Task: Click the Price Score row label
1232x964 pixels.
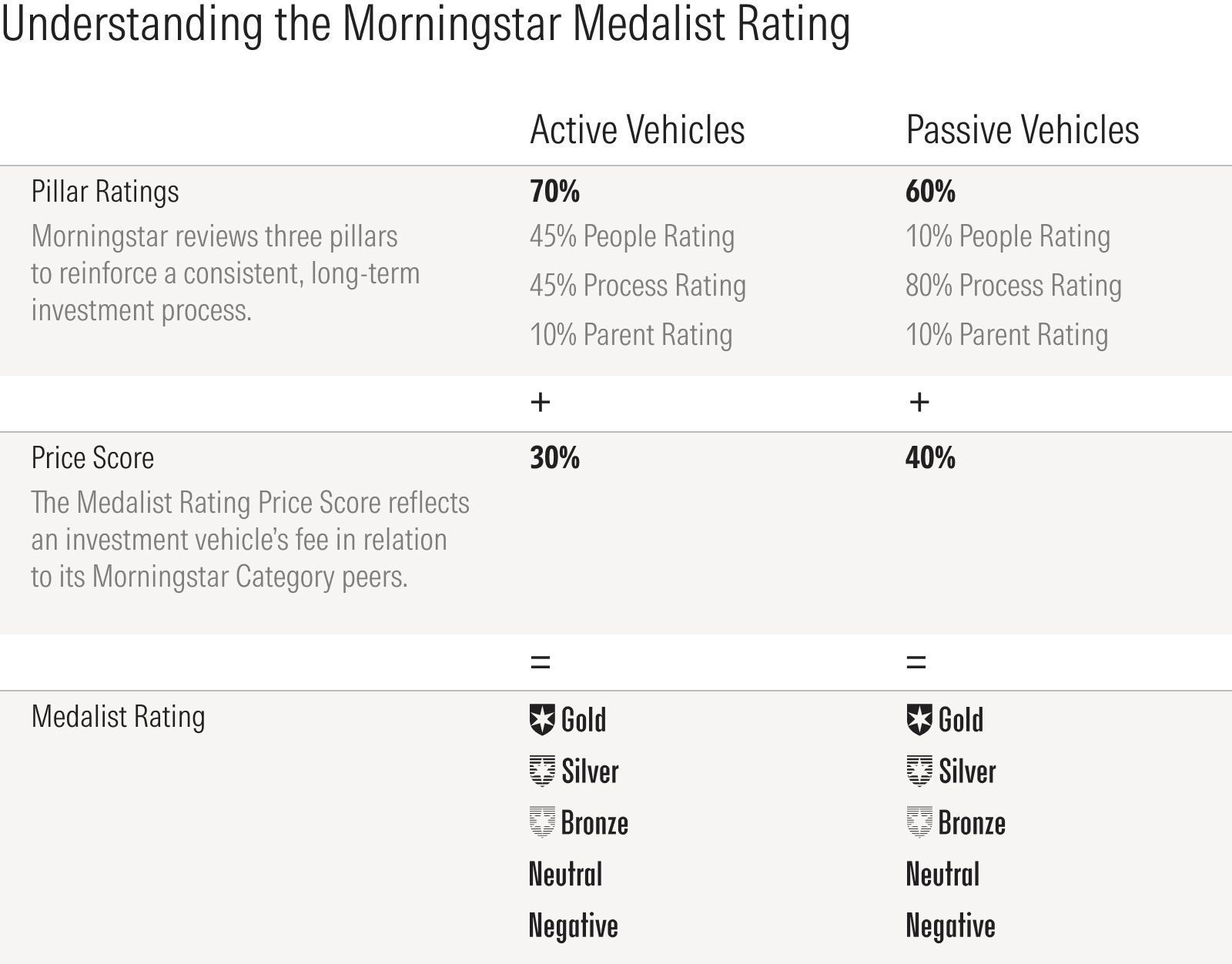Action: point(92,458)
